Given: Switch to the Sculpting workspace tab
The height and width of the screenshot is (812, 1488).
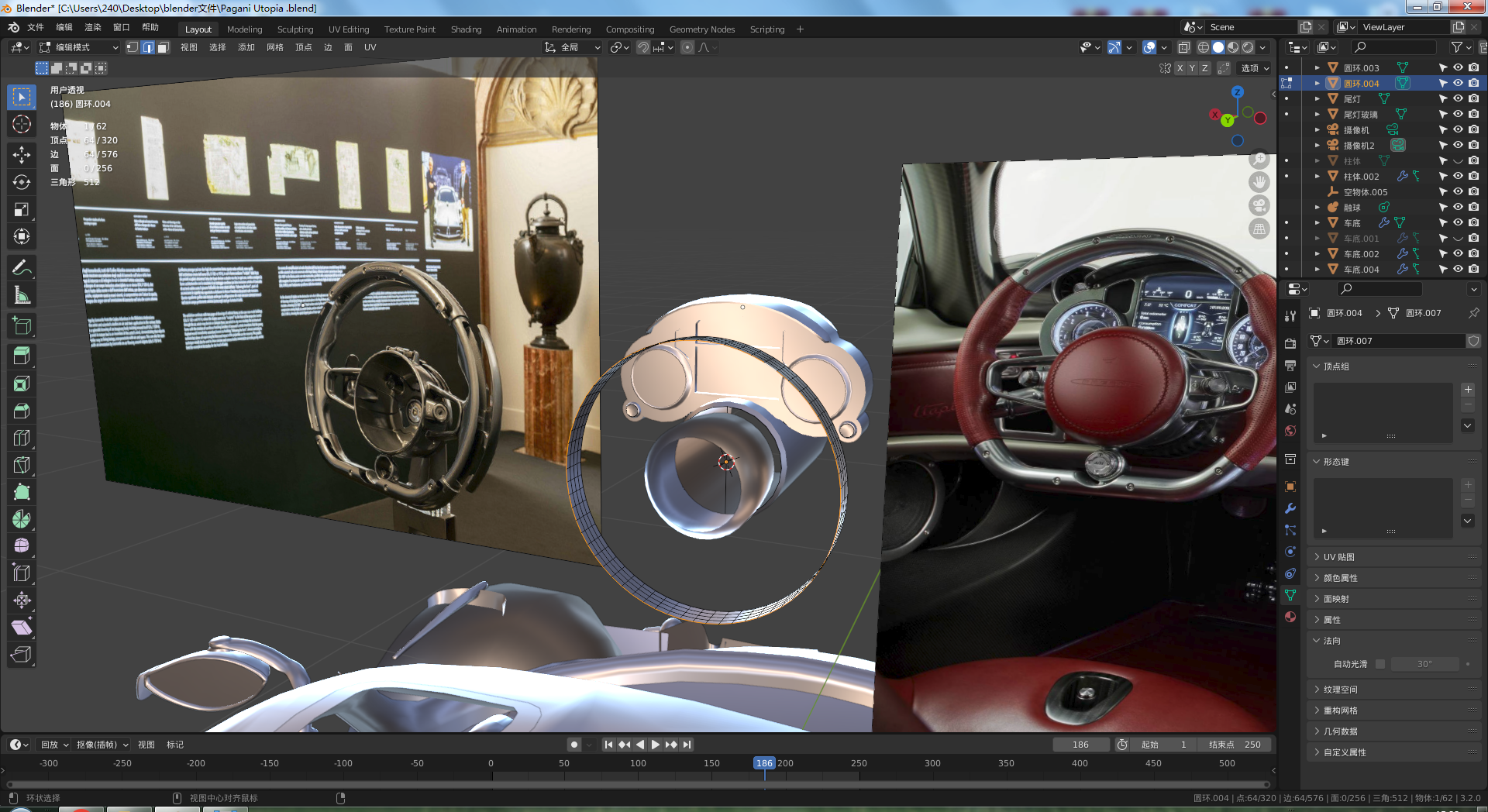Looking at the screenshot, I should coord(295,29).
